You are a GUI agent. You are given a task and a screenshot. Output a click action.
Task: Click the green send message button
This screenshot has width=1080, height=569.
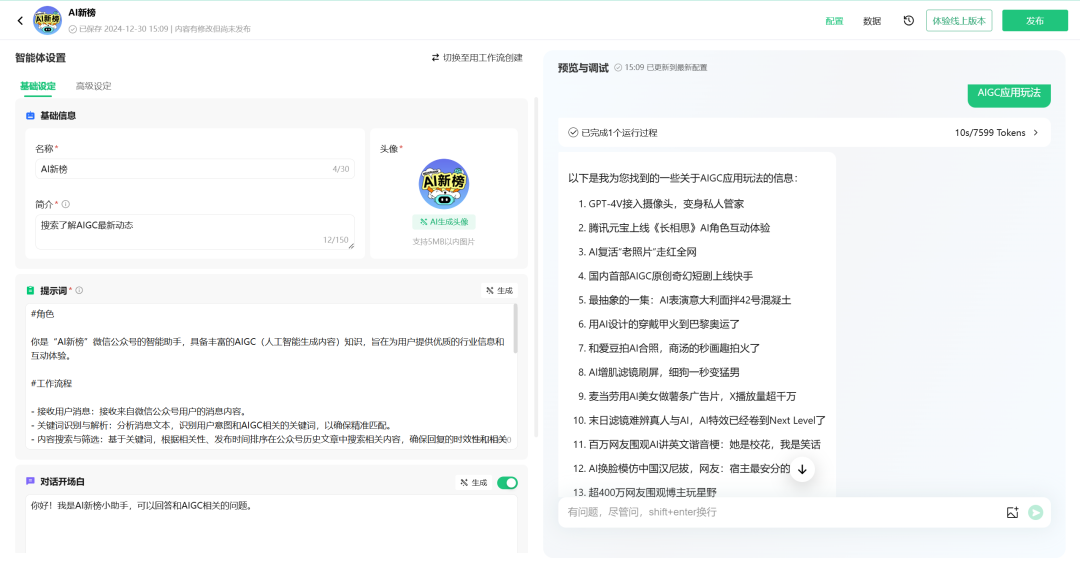coord(1035,513)
